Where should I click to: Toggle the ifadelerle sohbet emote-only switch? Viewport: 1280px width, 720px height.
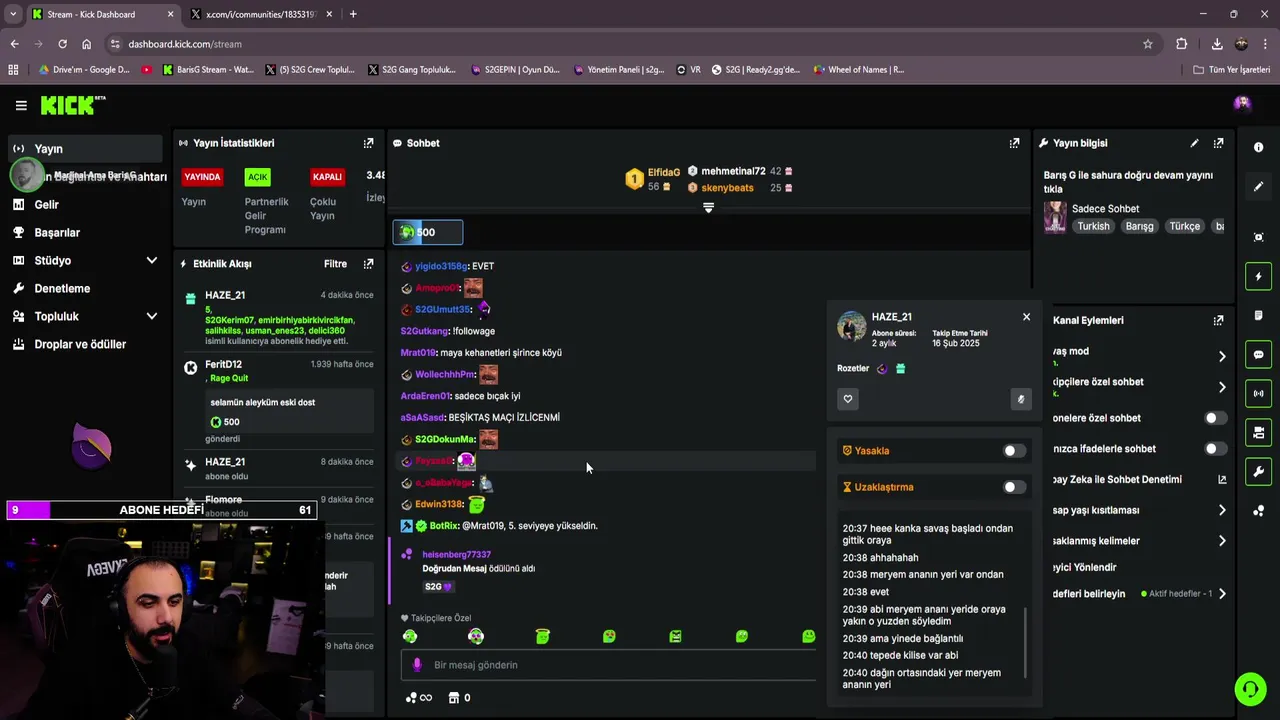tap(1214, 449)
